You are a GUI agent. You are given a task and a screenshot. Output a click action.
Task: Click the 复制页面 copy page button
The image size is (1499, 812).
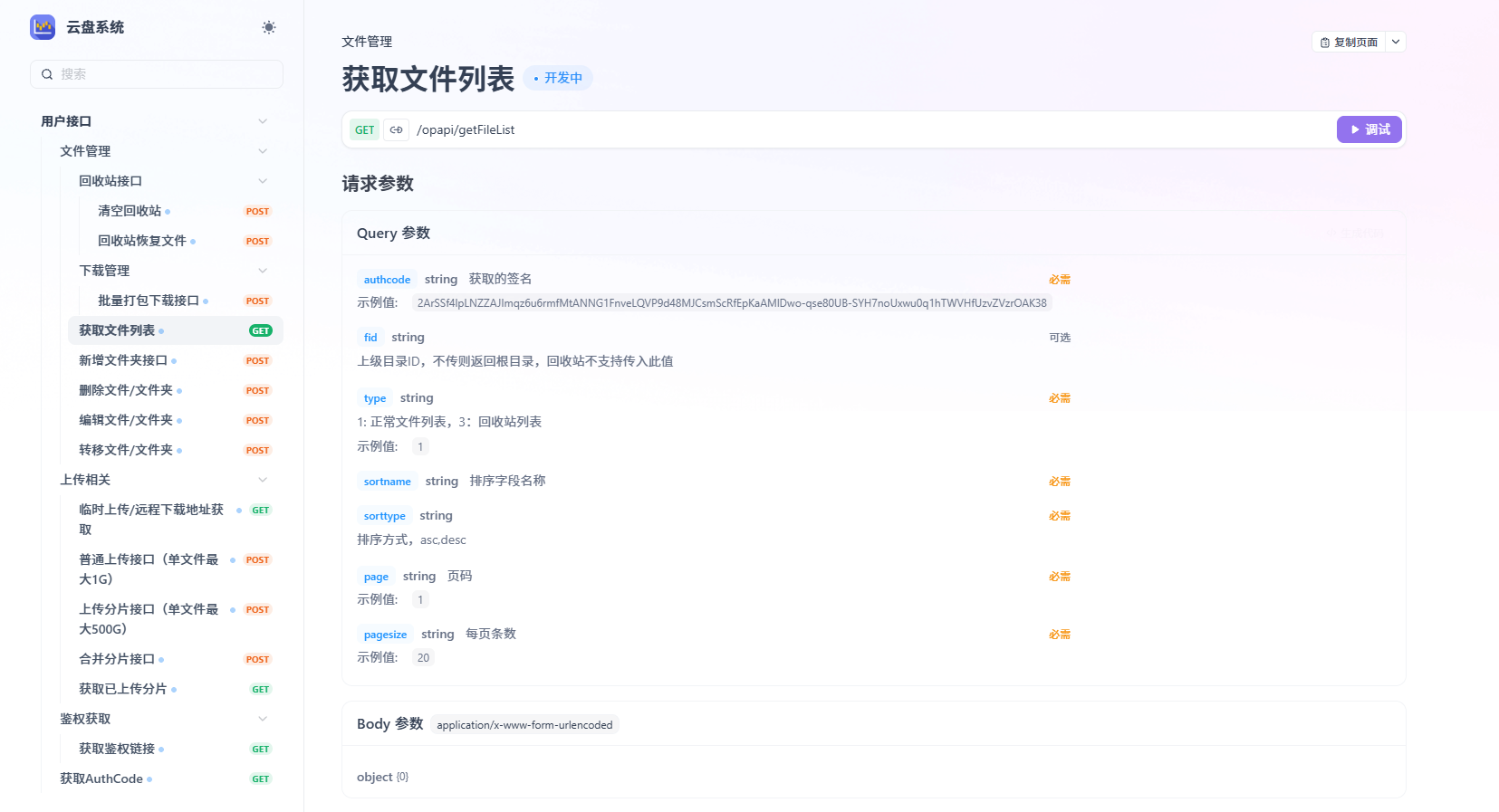tap(1348, 43)
